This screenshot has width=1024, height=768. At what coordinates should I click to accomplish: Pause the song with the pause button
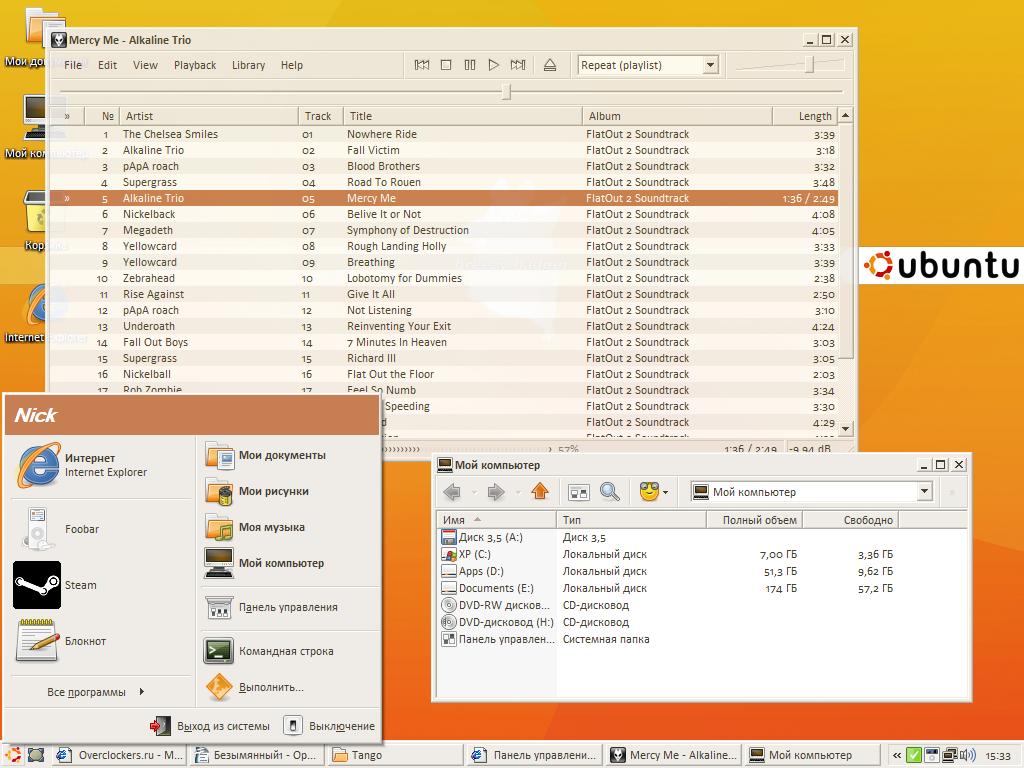click(x=470, y=65)
